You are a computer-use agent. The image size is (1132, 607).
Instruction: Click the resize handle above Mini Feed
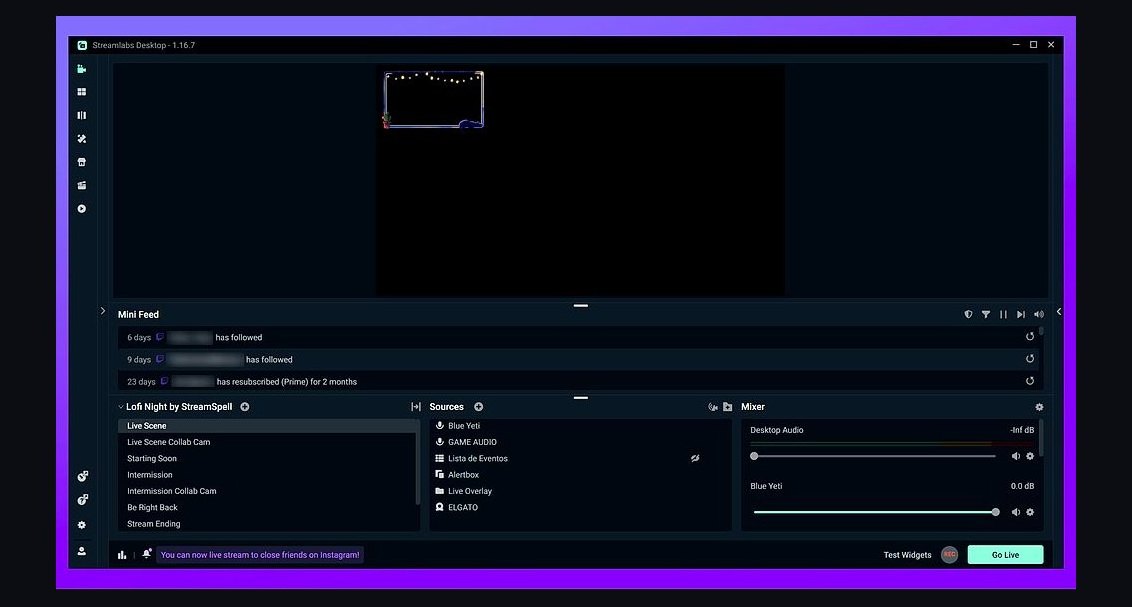[580, 305]
